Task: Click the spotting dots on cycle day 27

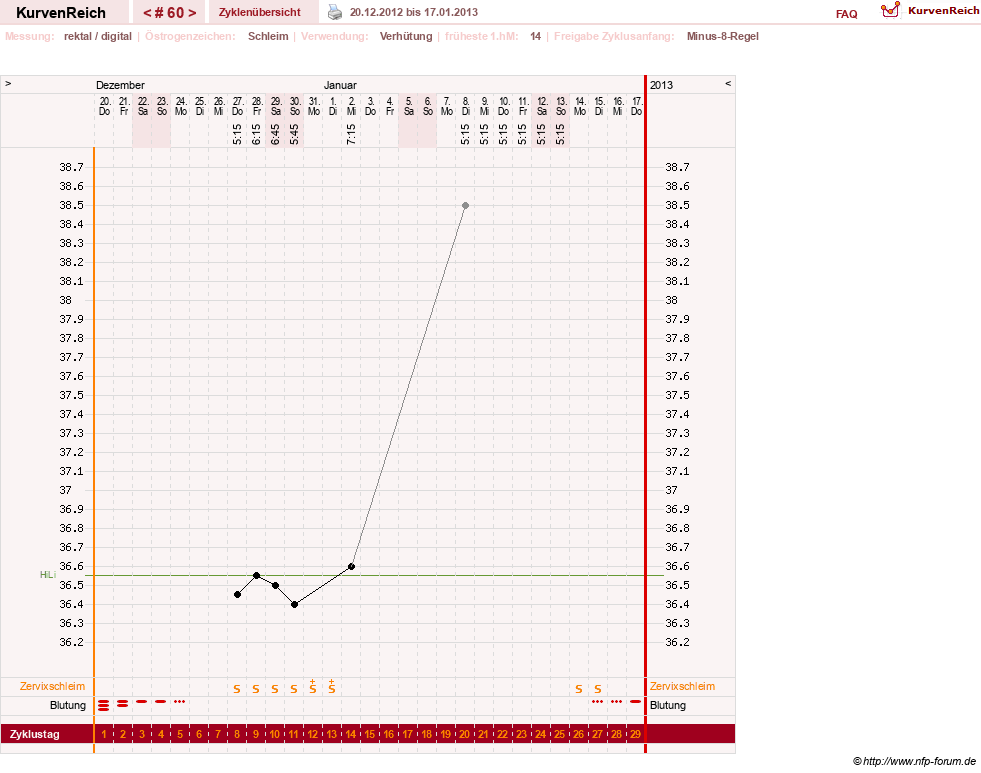Action: tap(597, 702)
